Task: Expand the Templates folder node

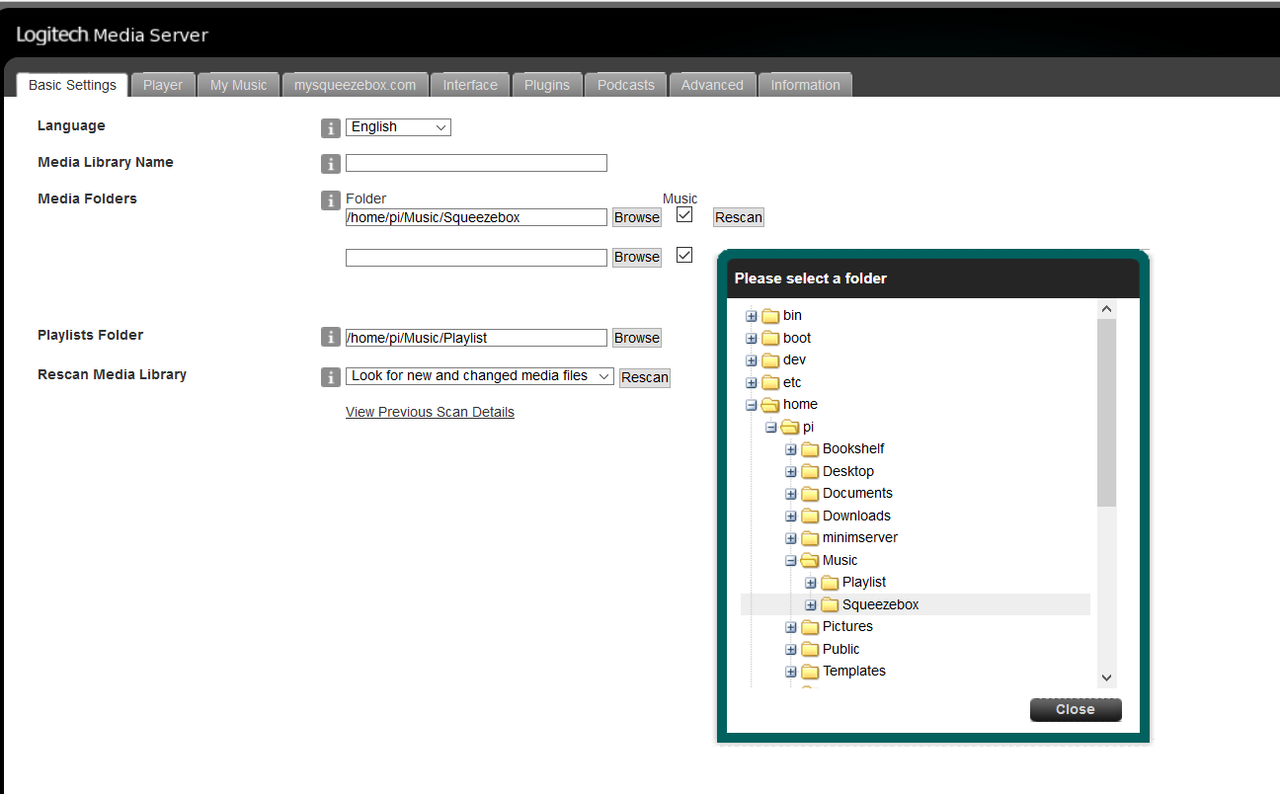Action: pyautogui.click(x=791, y=672)
